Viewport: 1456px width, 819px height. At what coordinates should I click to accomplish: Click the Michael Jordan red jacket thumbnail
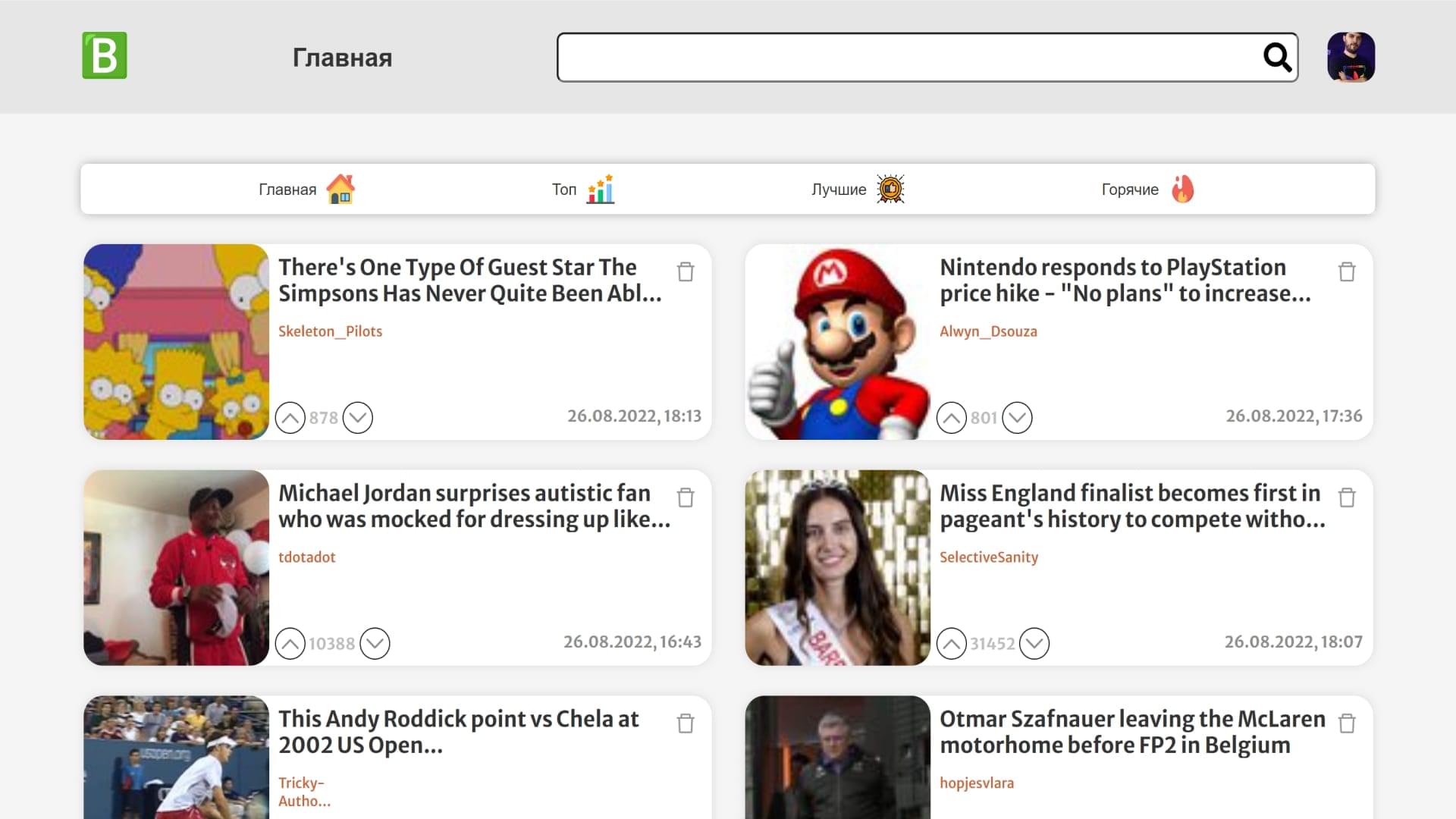pyautogui.click(x=176, y=568)
